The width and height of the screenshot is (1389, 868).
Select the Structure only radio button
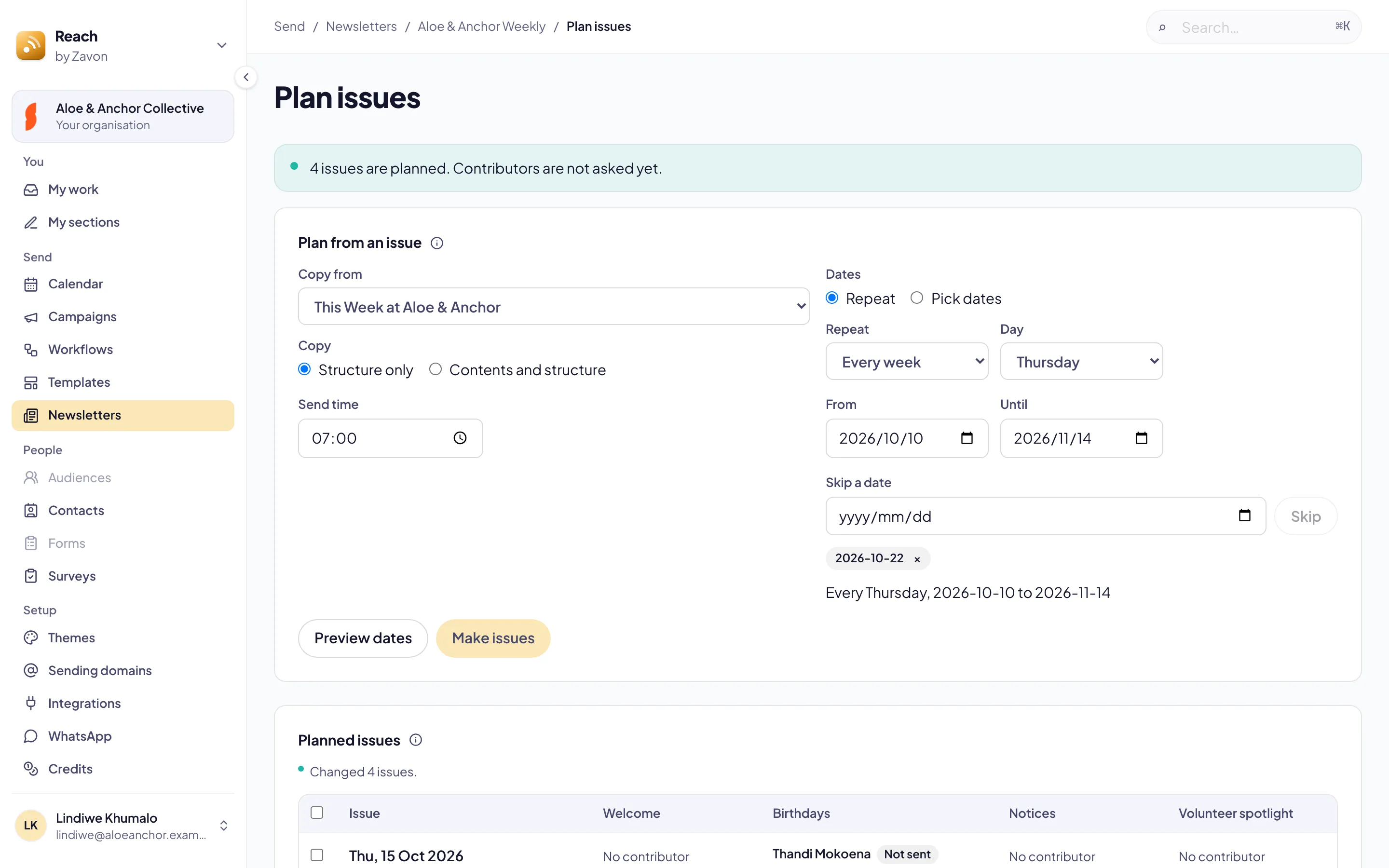click(304, 369)
